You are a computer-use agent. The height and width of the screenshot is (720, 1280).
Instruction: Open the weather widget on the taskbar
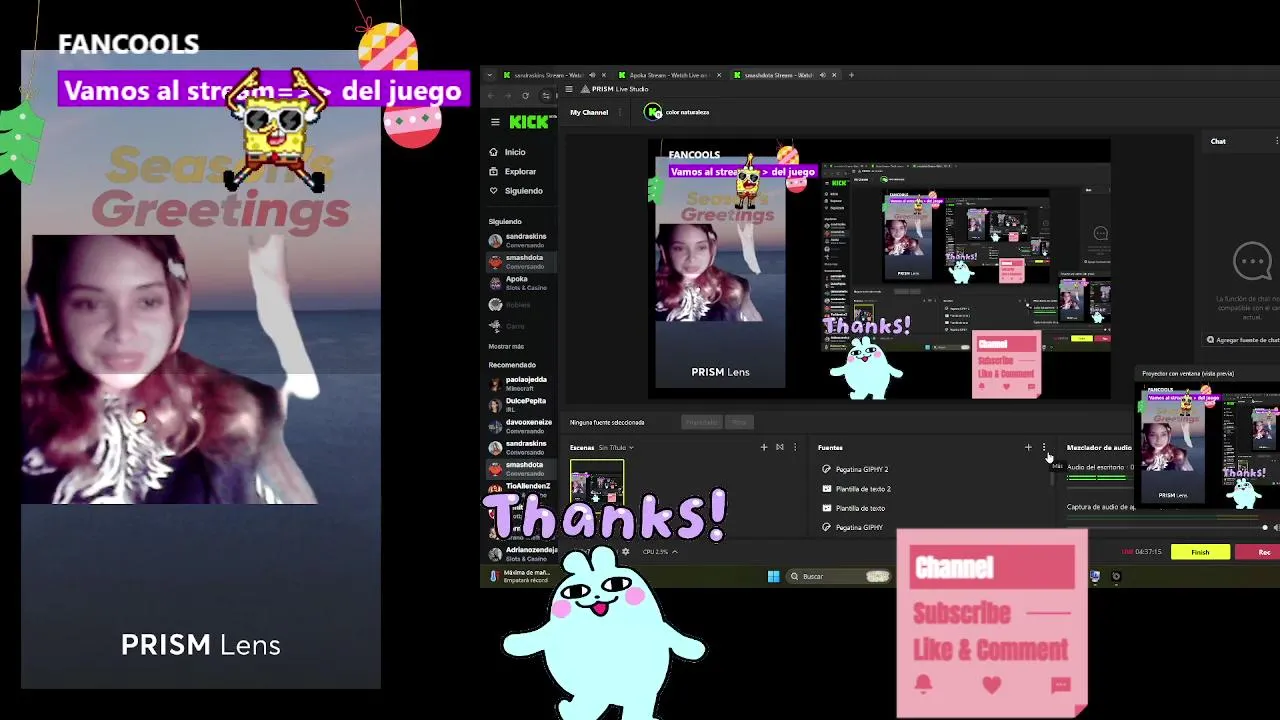[522, 576]
